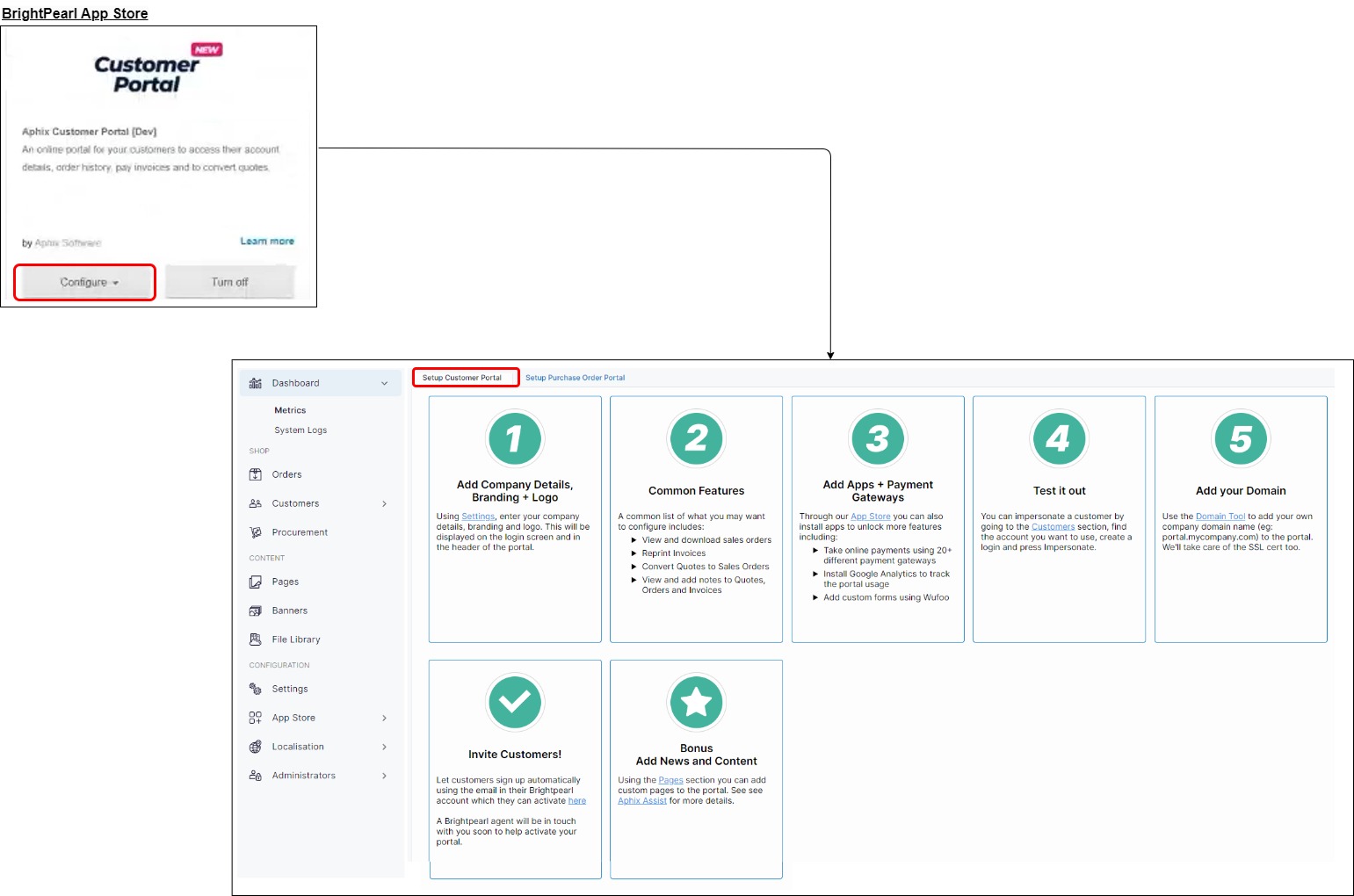Click the Procurement sidebar icon
The height and width of the screenshot is (896, 1354).
[256, 532]
